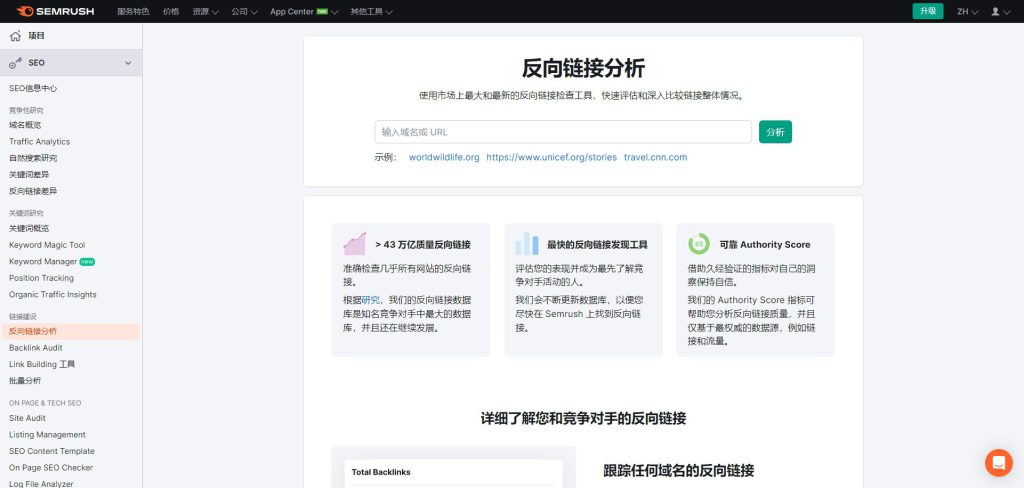Screen dimensions: 1024x488
Task: Open the 研究 link in first card
Action: (x=371, y=300)
